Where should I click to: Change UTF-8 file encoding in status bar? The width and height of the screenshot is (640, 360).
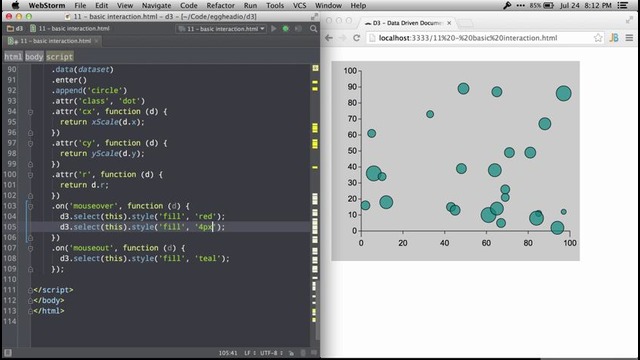271,353
